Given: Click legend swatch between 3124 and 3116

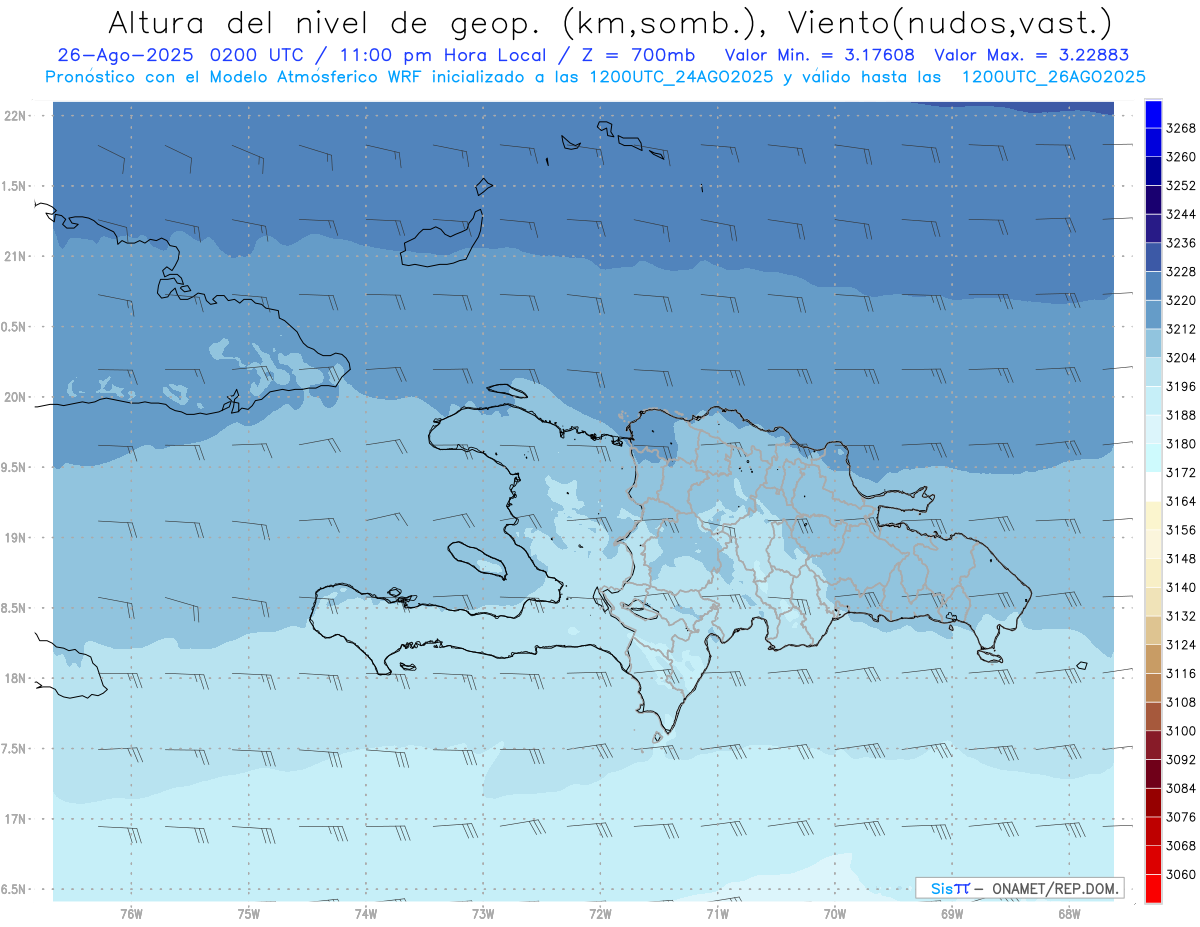Looking at the screenshot, I should (x=1152, y=659).
